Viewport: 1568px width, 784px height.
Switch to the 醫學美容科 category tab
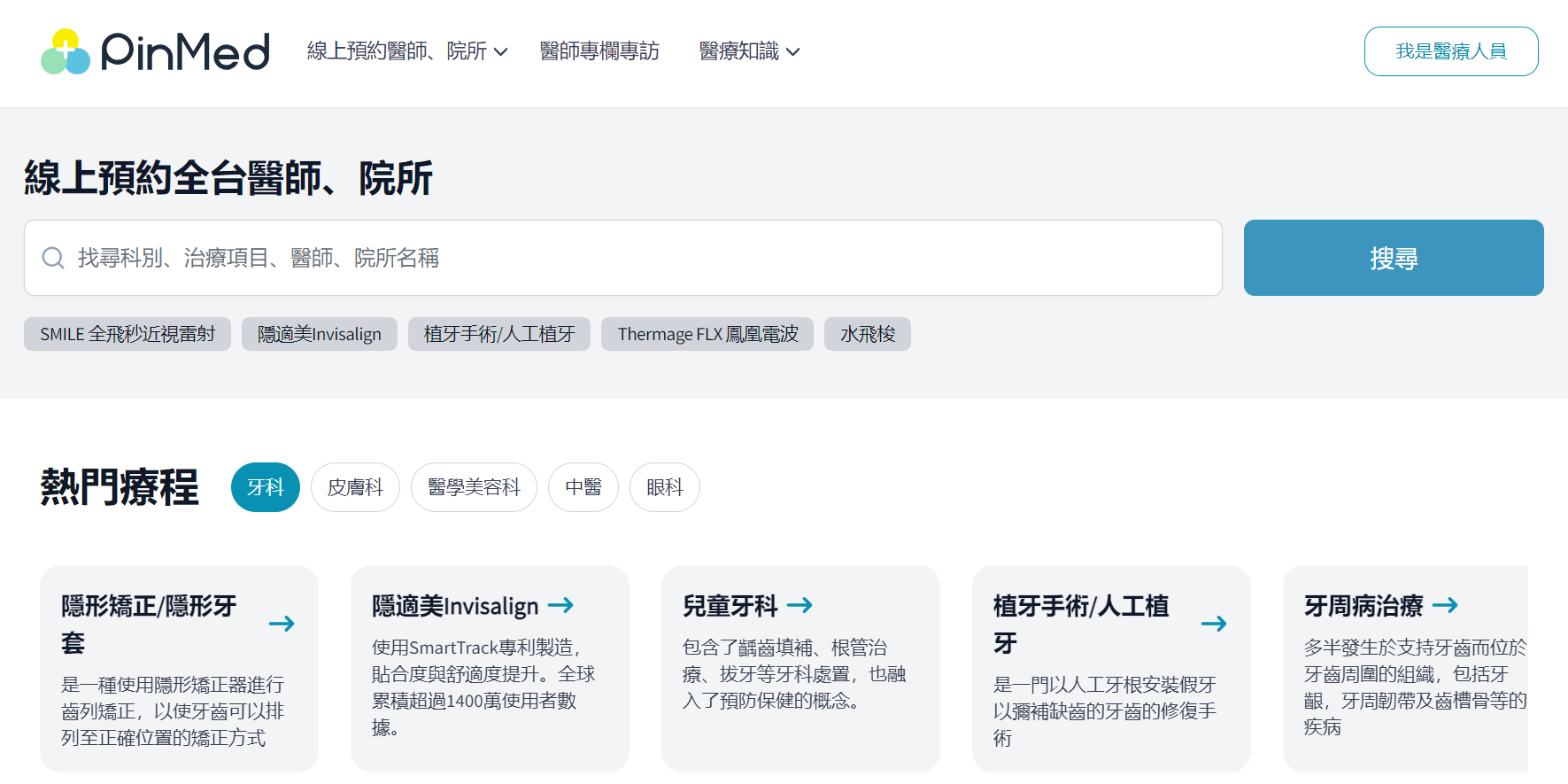point(474,487)
